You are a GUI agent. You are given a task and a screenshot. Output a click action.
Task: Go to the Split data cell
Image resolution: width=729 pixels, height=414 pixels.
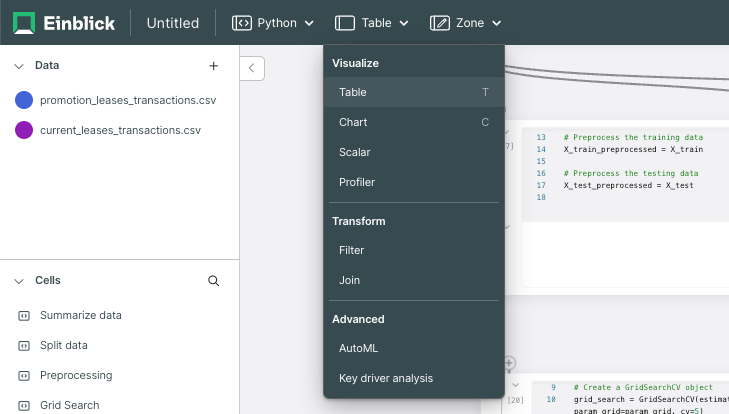click(64, 345)
